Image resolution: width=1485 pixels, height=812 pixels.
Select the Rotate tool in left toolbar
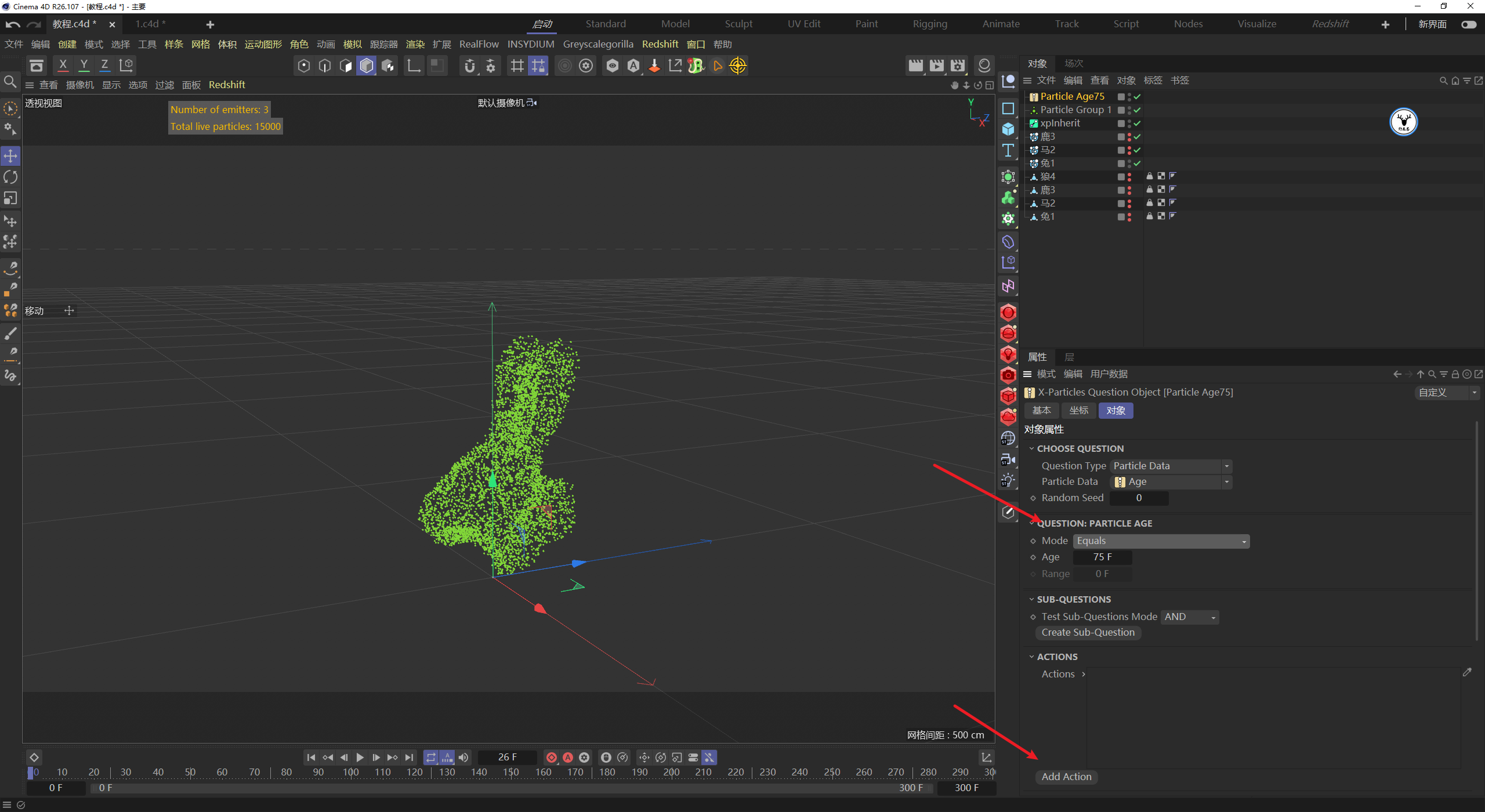point(10,177)
